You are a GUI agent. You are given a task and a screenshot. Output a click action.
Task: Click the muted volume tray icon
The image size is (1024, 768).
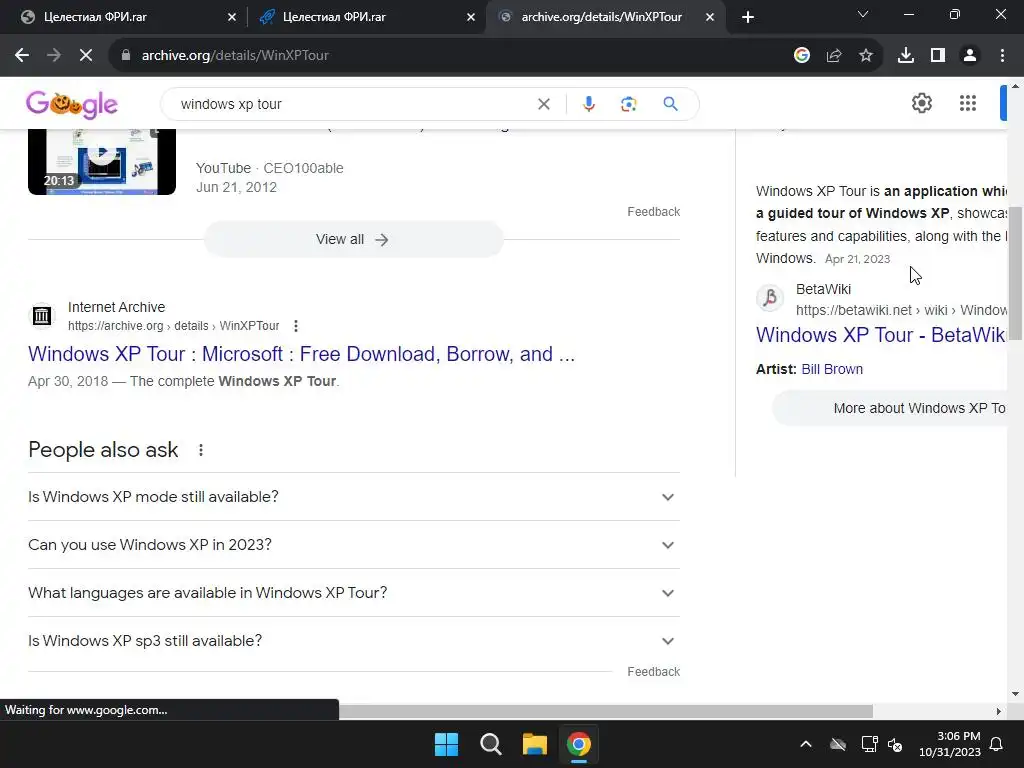(895, 744)
